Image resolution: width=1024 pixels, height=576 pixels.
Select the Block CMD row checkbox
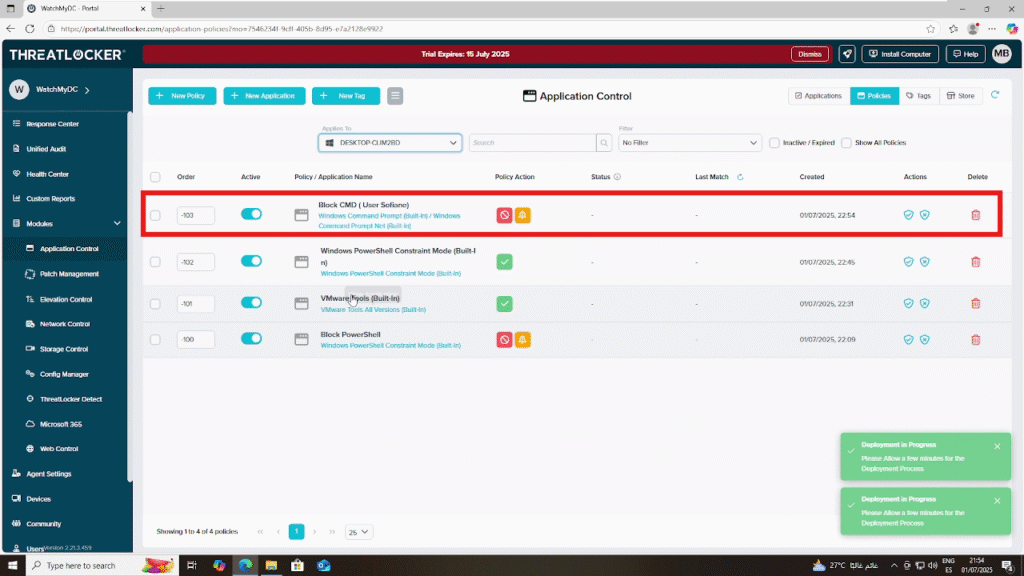[155, 216]
